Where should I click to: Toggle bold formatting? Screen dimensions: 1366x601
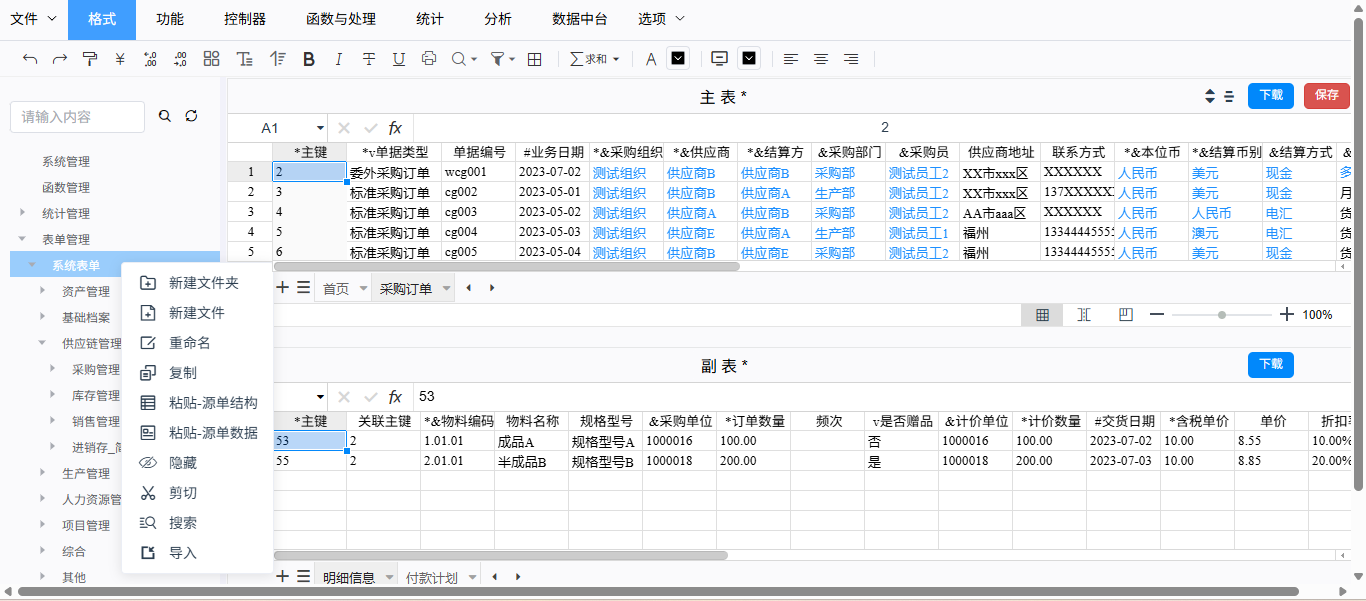[x=309, y=59]
